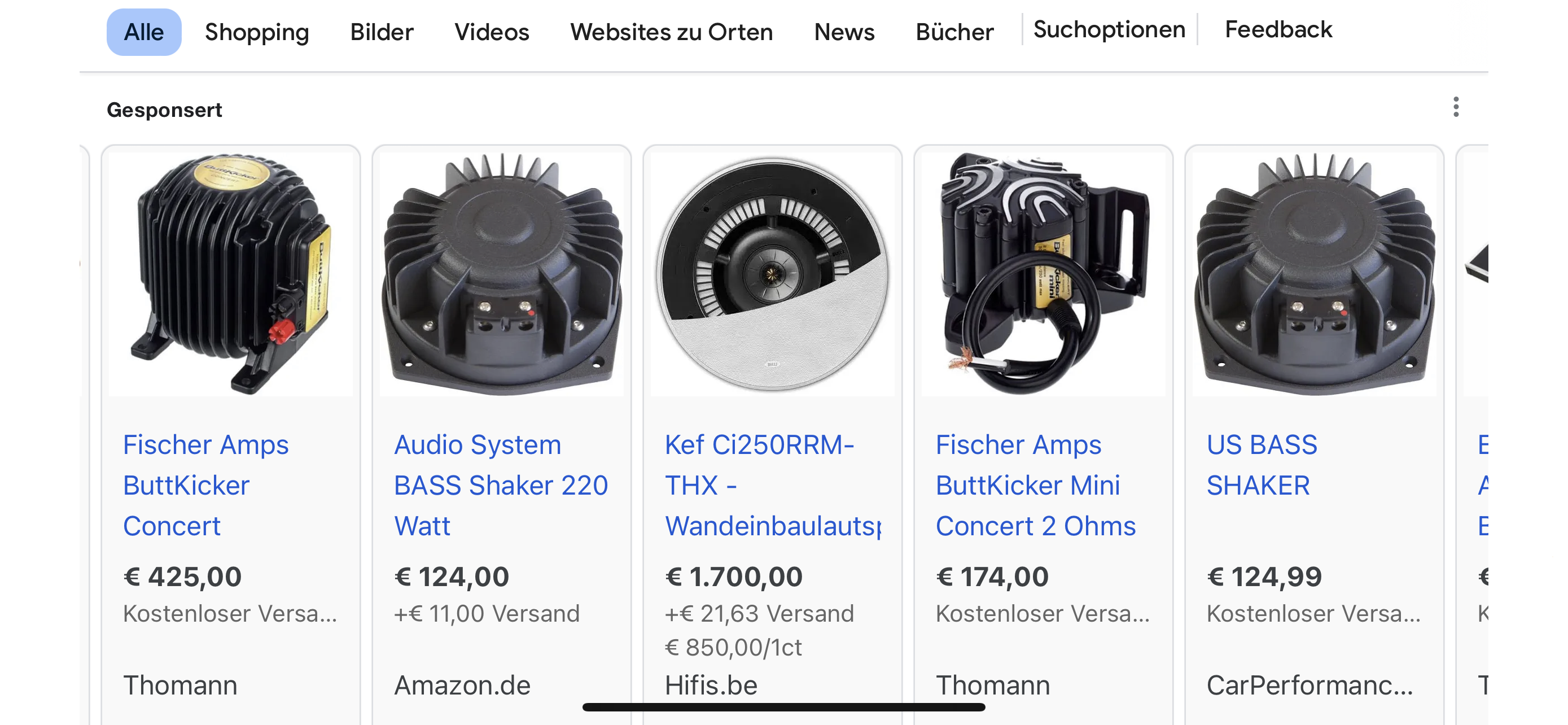Click the Feedback link

[x=1278, y=29]
